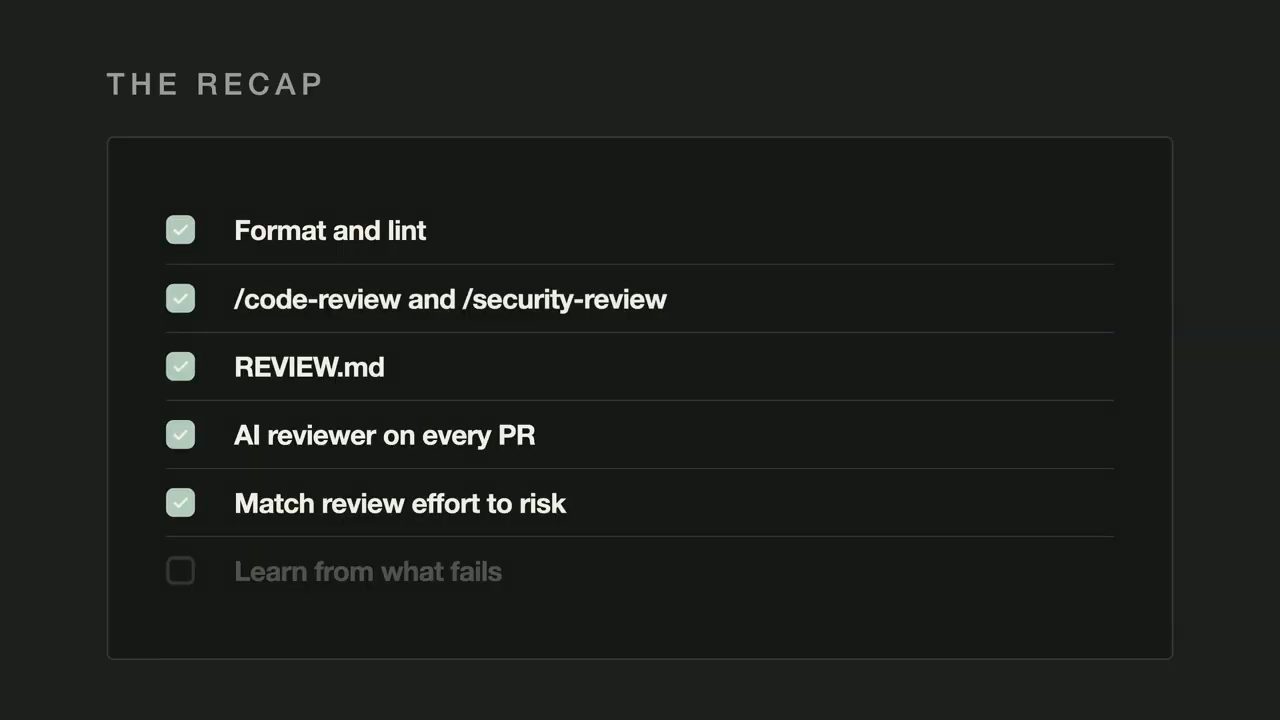1280x720 pixels.
Task: Uncheck the REVIEW.md checkbox
Action: coord(180,366)
